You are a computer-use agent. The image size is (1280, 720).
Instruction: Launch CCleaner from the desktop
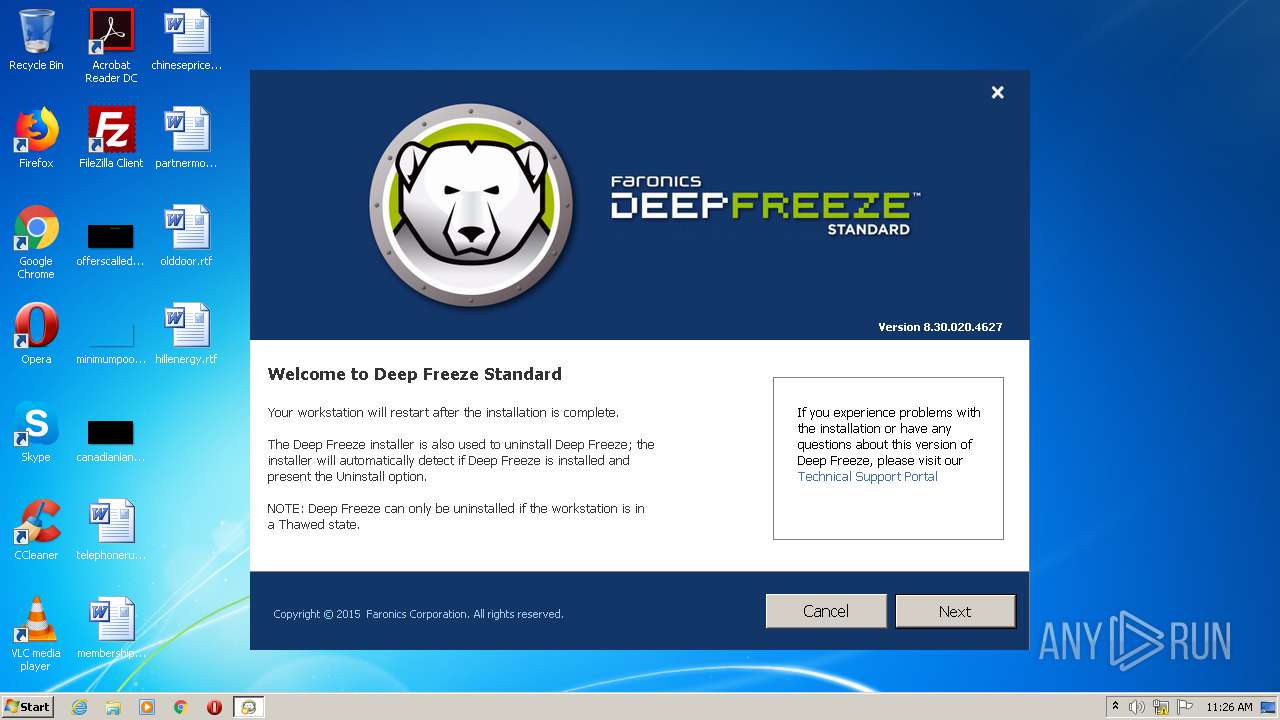pyautogui.click(x=36, y=530)
